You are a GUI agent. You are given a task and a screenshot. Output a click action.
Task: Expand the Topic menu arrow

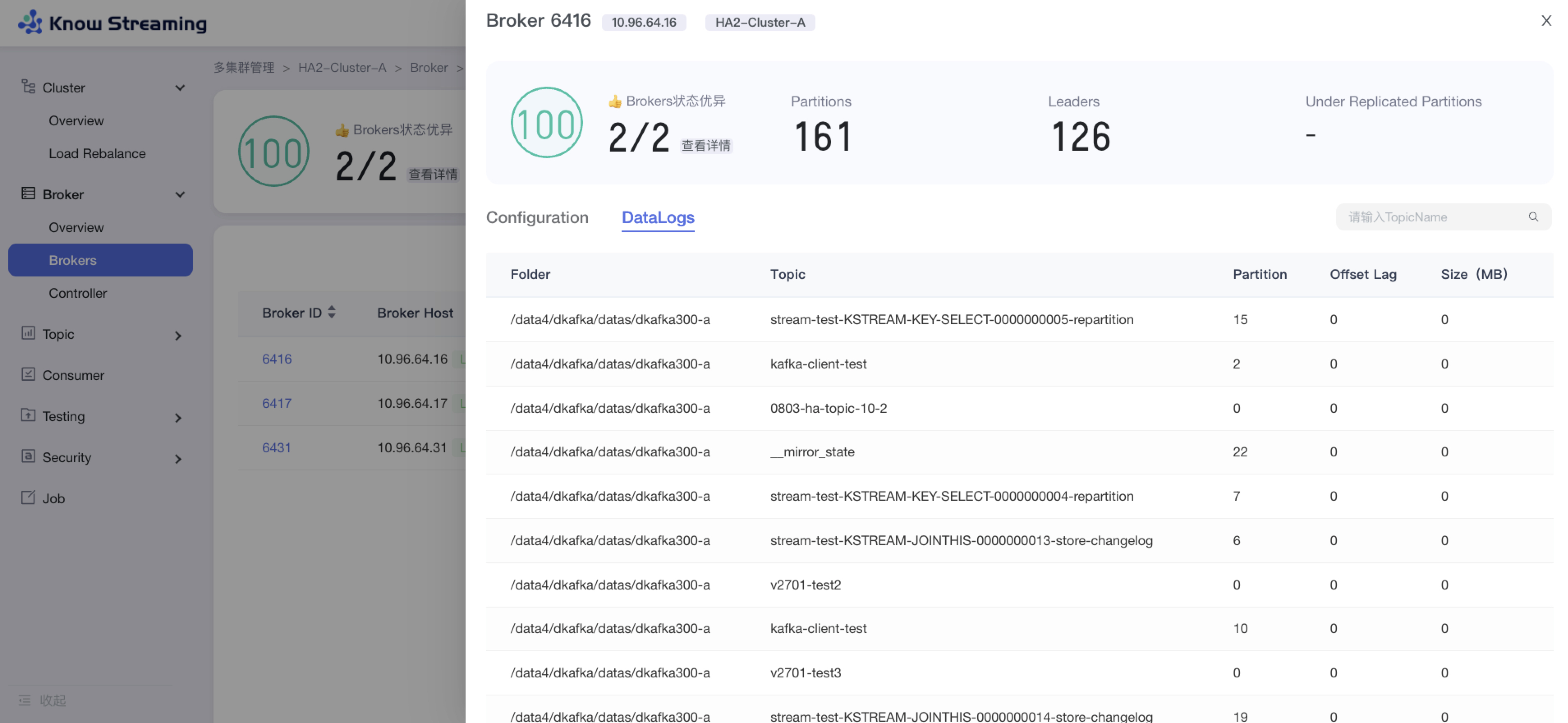coord(178,336)
